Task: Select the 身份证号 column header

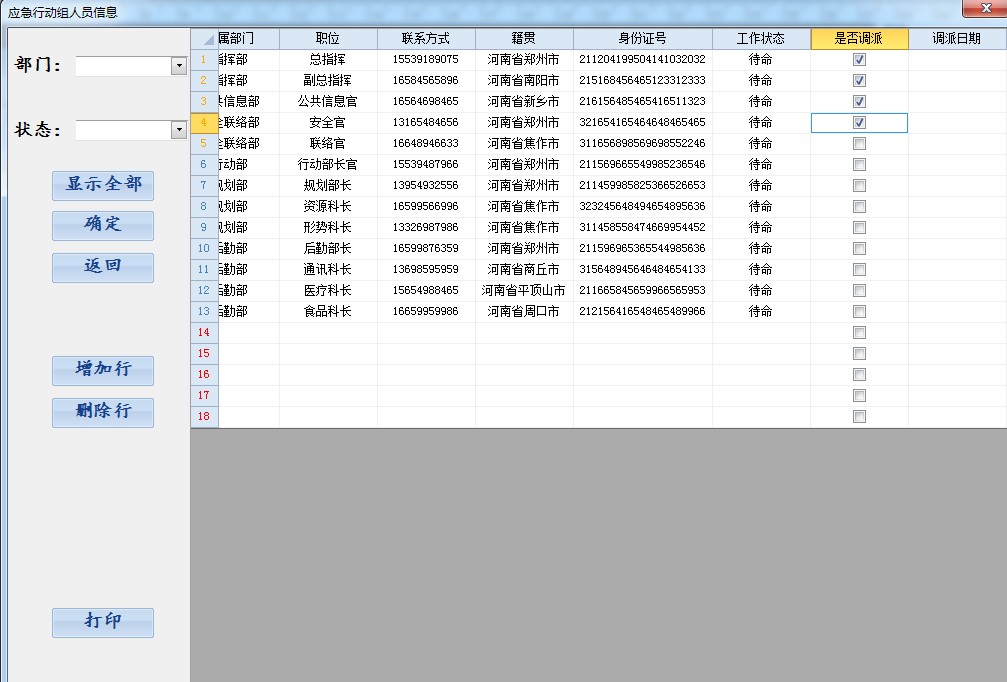Action: pos(642,39)
